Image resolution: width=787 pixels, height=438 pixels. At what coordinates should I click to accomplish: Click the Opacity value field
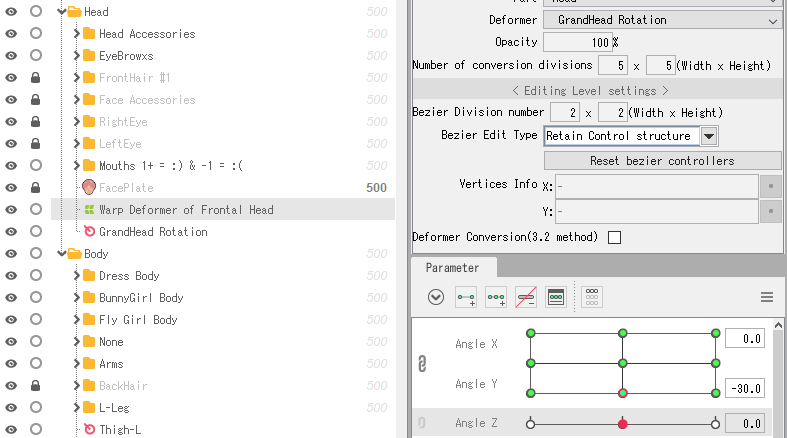click(576, 42)
